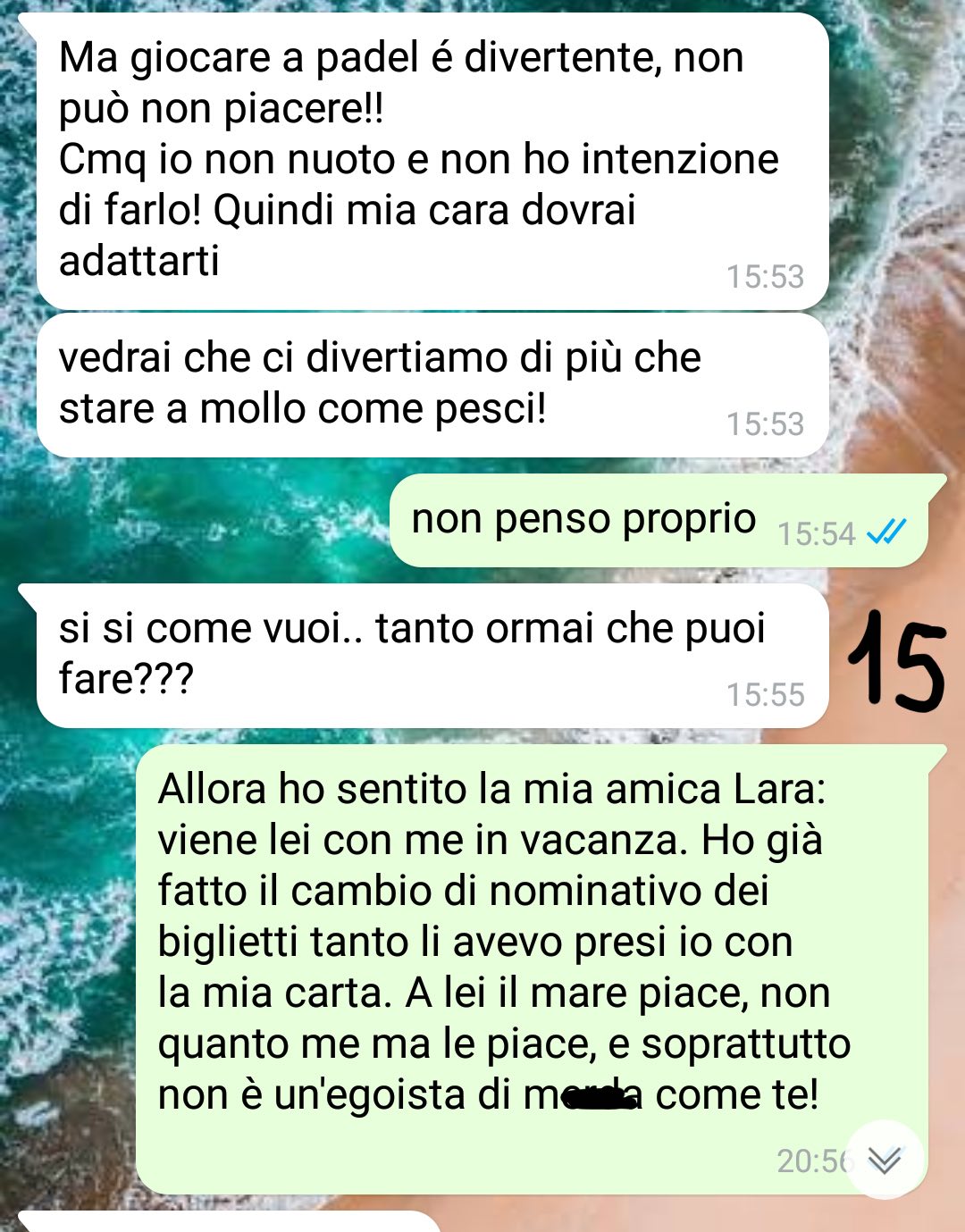Screen dimensions: 965x1232
Task: Tap the scroll-to-bottom double chevron button
Action: [x=884, y=1159]
